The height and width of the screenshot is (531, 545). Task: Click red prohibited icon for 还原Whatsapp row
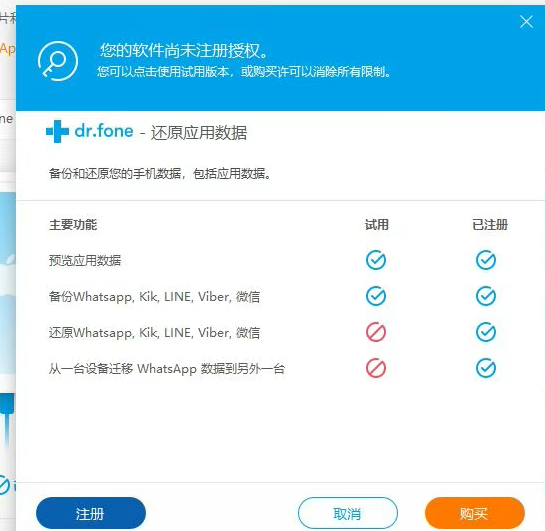click(x=376, y=332)
